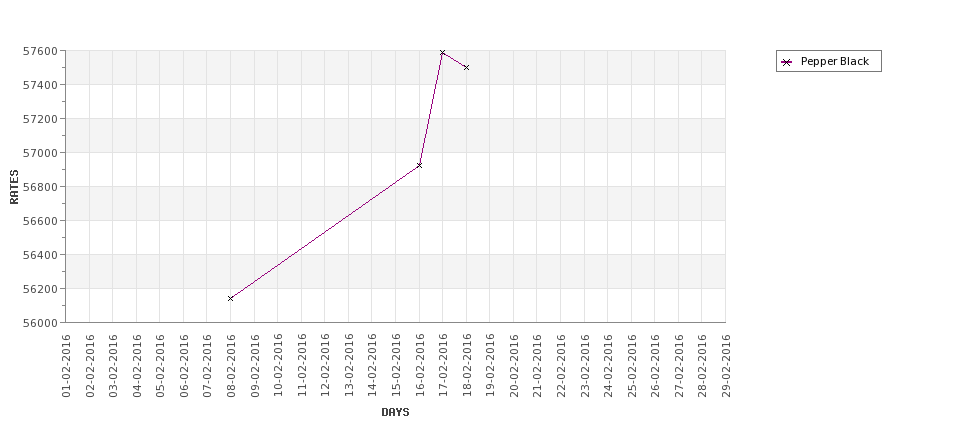Click the 25-02-2016 date label
The height and width of the screenshot is (429, 975).
[x=632, y=366]
